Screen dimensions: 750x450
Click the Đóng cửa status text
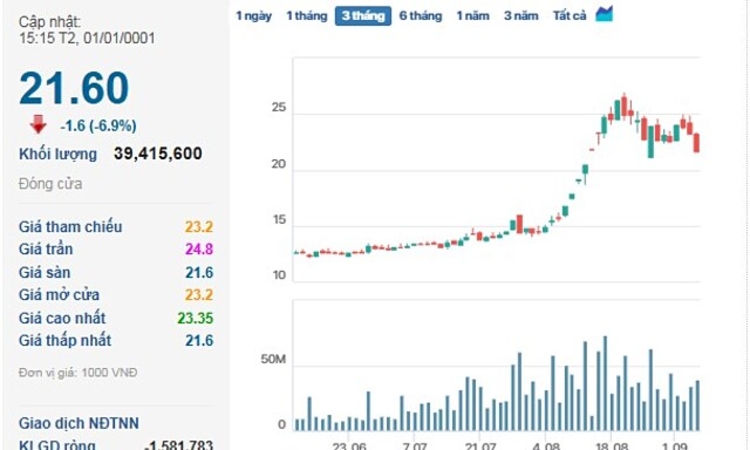(x=50, y=184)
